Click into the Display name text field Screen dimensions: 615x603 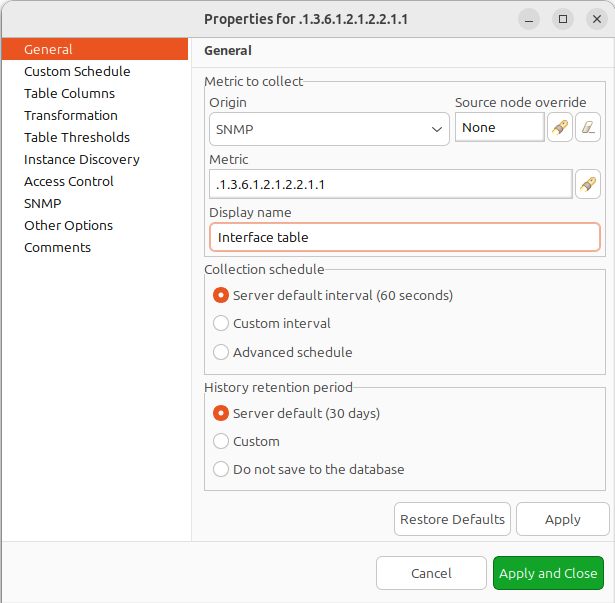pyautogui.click(x=404, y=237)
